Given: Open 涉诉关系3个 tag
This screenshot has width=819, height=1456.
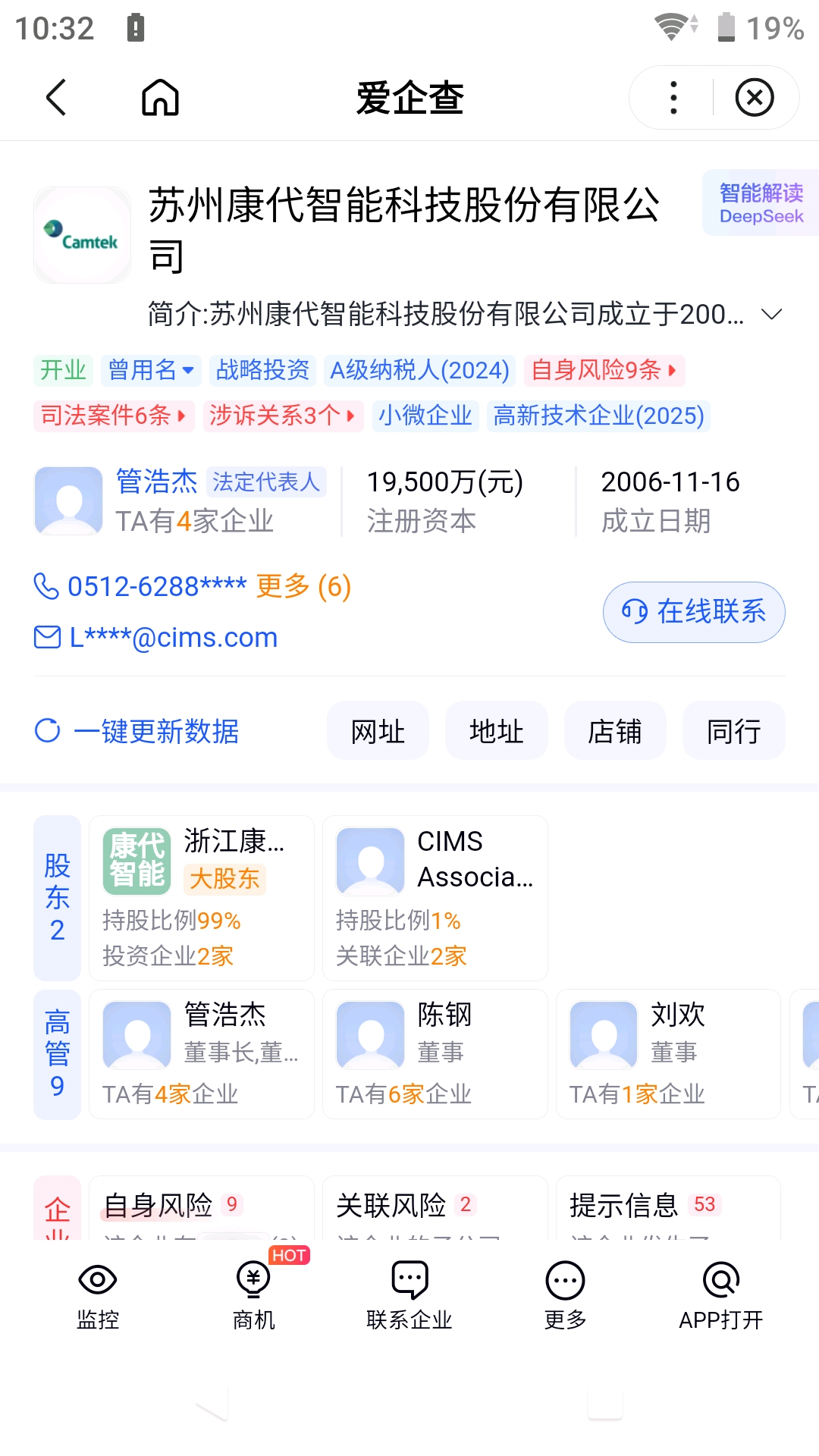Looking at the screenshot, I should [283, 416].
